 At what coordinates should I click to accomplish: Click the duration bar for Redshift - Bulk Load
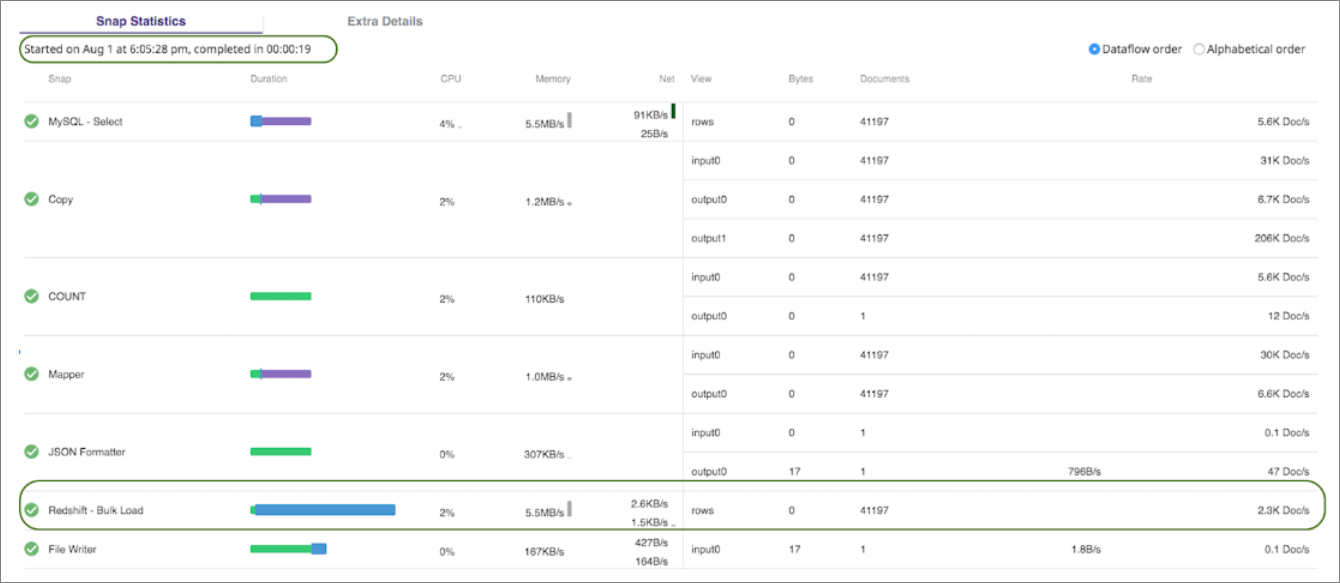point(324,509)
